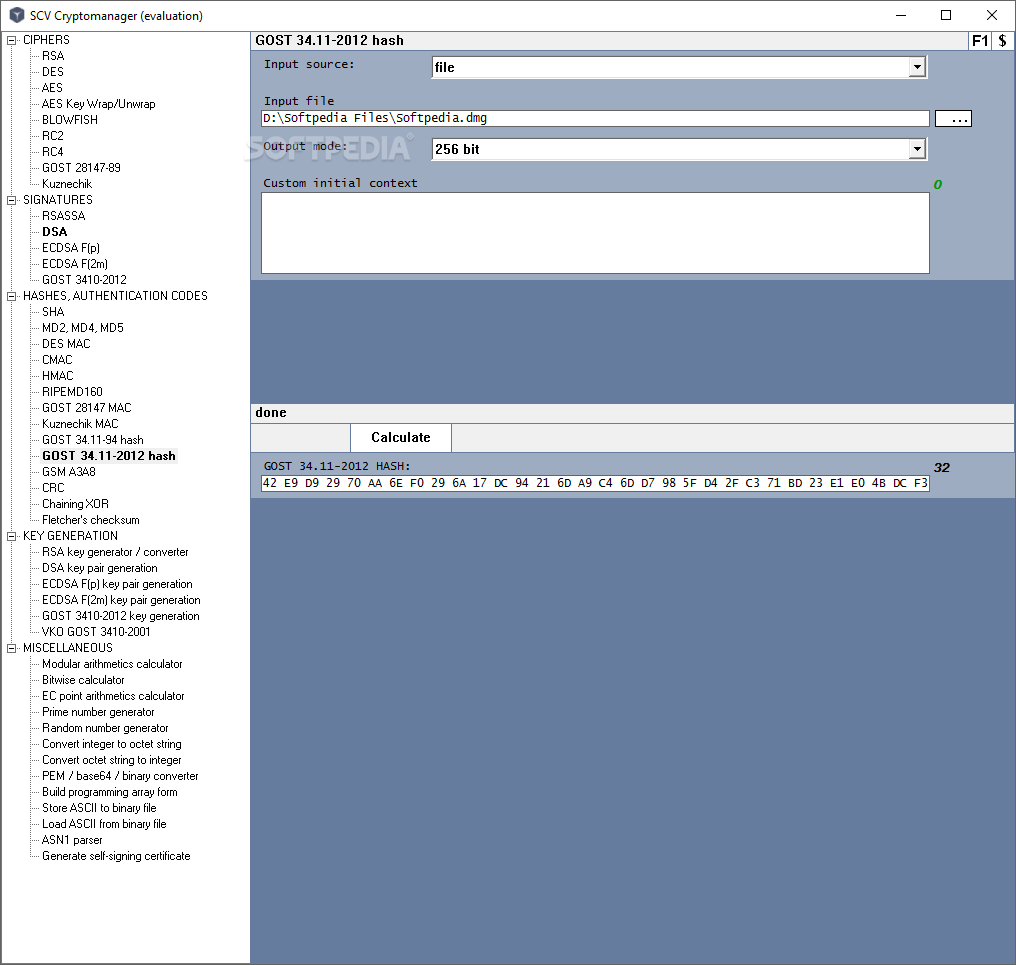Open the Output mode dropdown

click(917, 149)
